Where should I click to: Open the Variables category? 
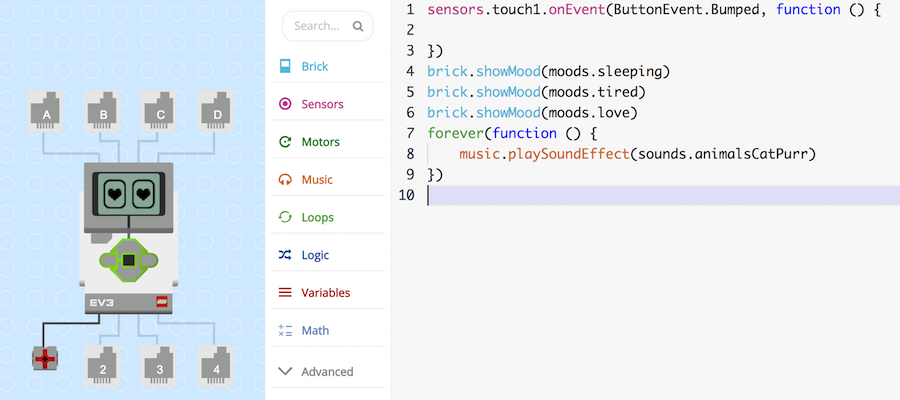[328, 293]
